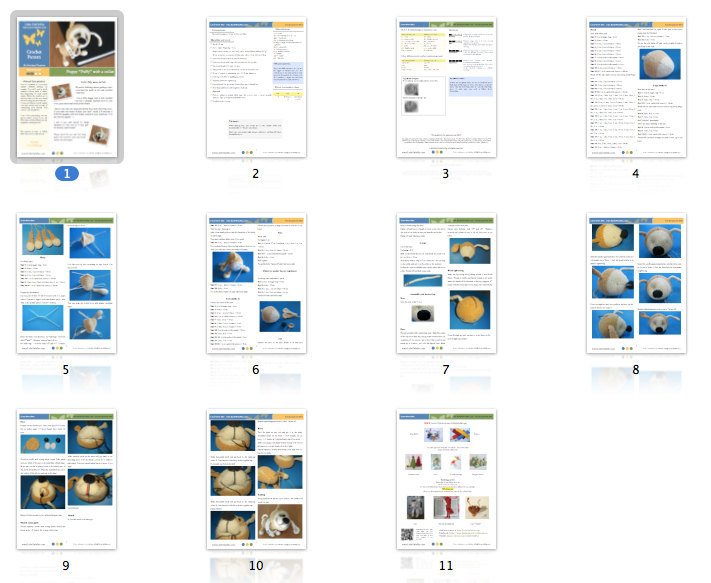Click the number 6 label below thumbnail
The height and width of the screenshot is (583, 711).
click(x=256, y=370)
